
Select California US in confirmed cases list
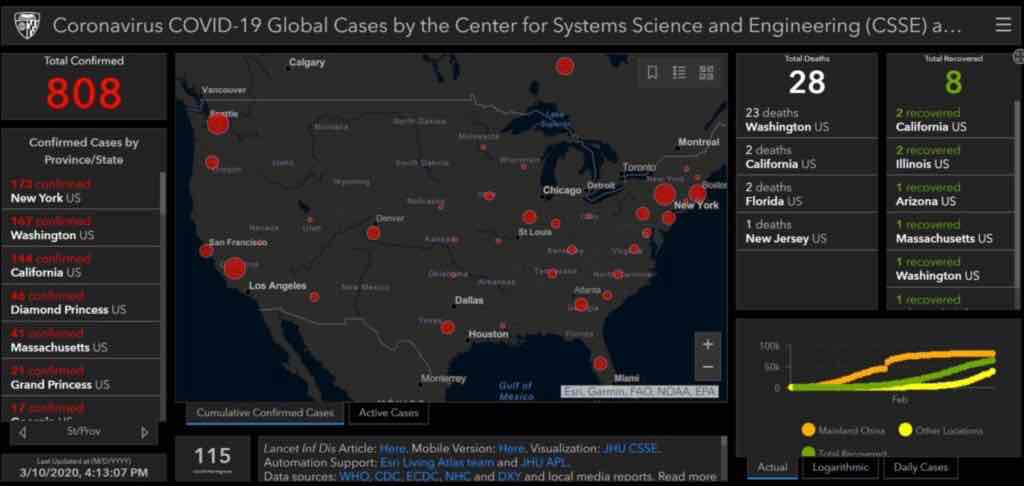pos(82,266)
